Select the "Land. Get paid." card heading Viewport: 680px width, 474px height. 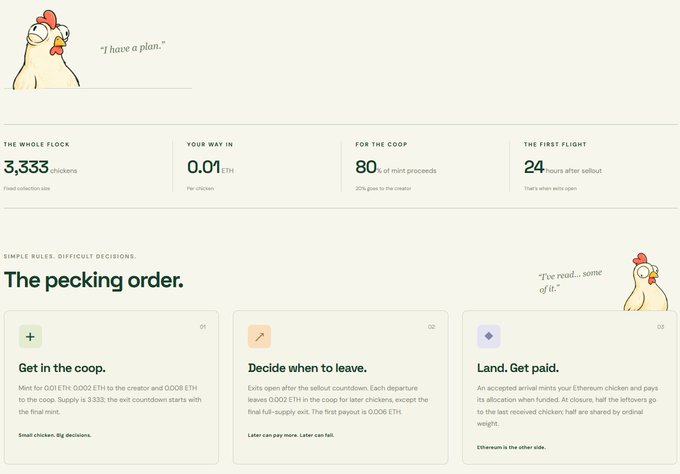click(x=518, y=368)
